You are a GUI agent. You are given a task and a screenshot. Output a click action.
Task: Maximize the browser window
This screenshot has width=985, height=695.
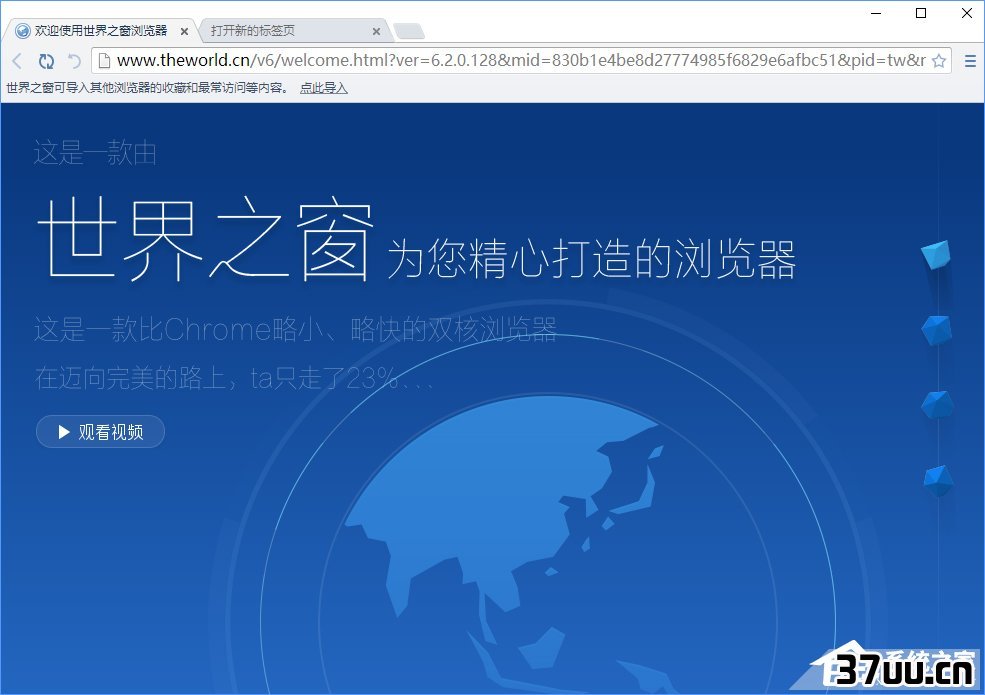[921, 13]
